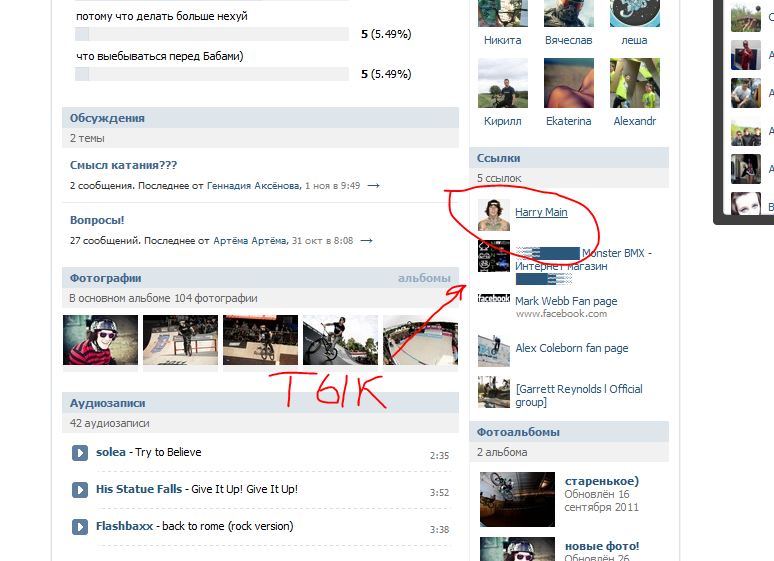Viewport: 774px width, 561px height.
Task: Open member Кирилл's profile picture
Action: pos(503,83)
